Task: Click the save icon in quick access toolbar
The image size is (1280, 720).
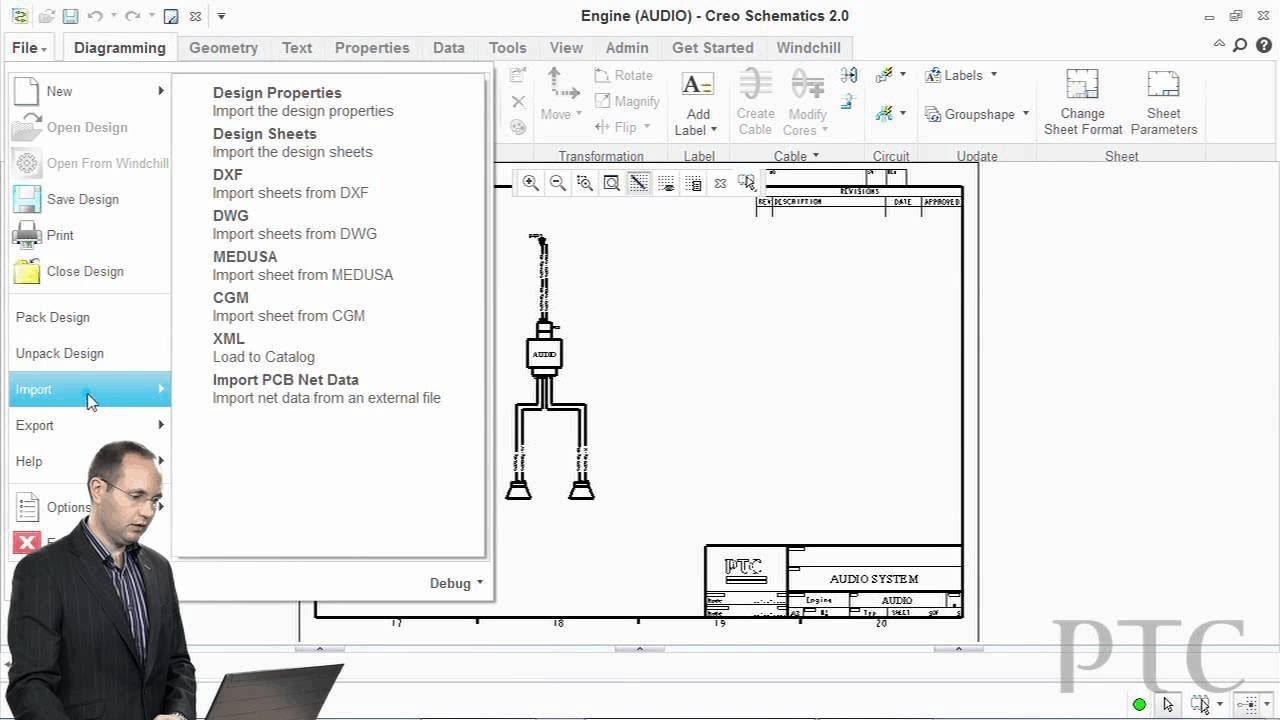Action: (70, 16)
